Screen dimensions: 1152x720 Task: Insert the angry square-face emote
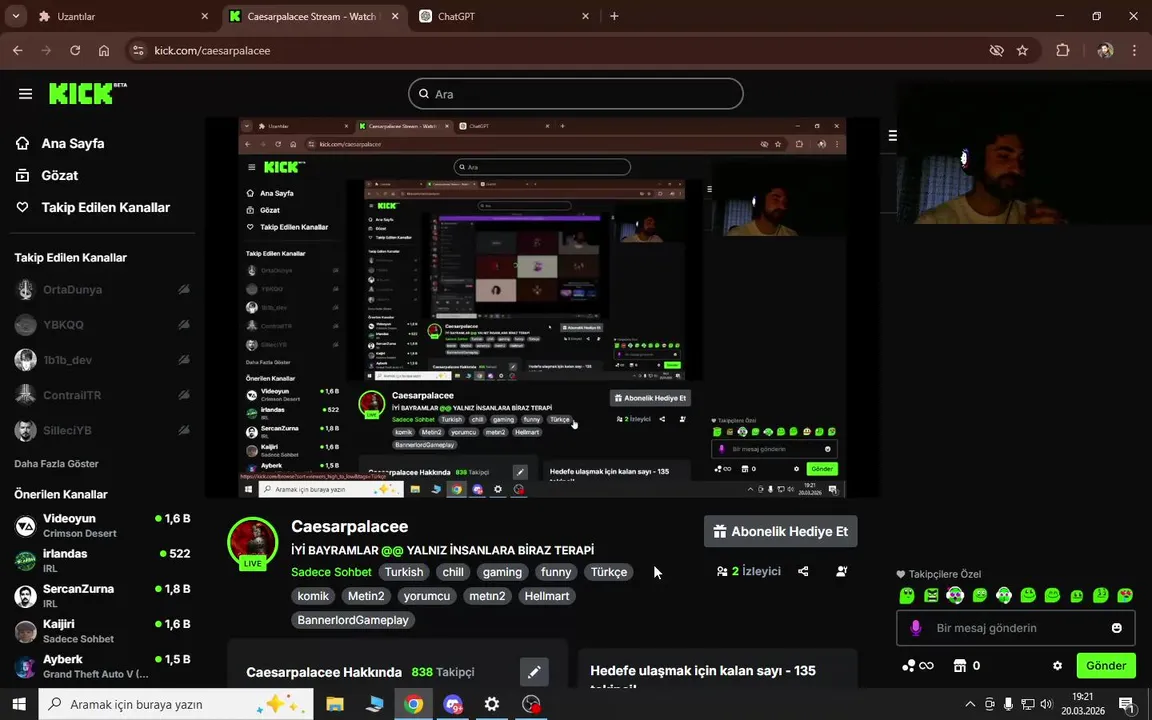(x=931, y=595)
